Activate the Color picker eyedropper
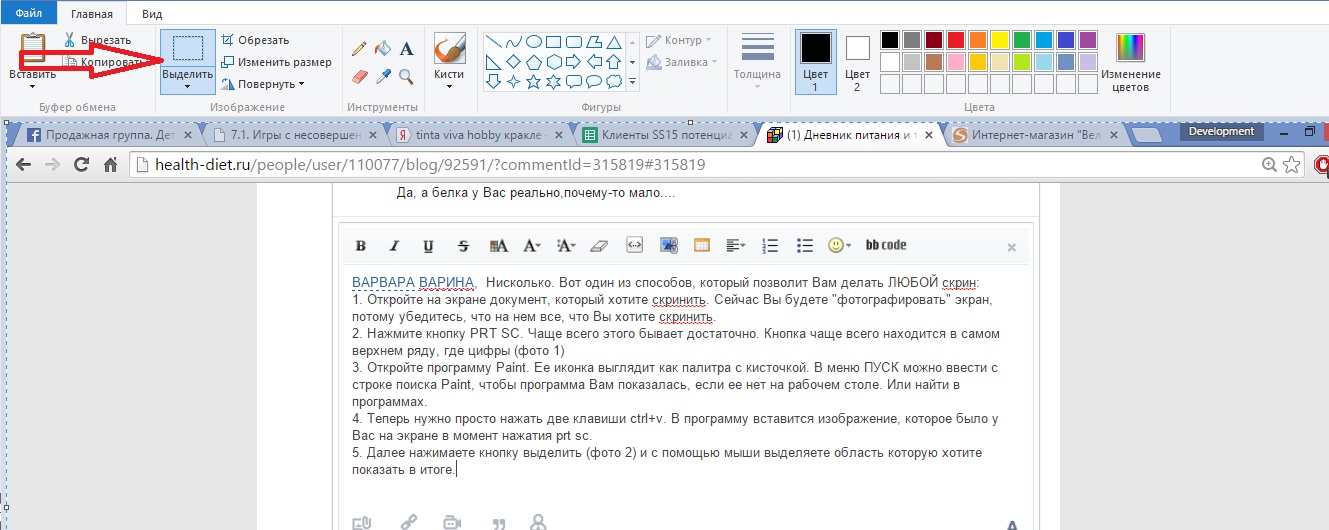Viewport: 1329px width, 530px height. click(x=383, y=76)
